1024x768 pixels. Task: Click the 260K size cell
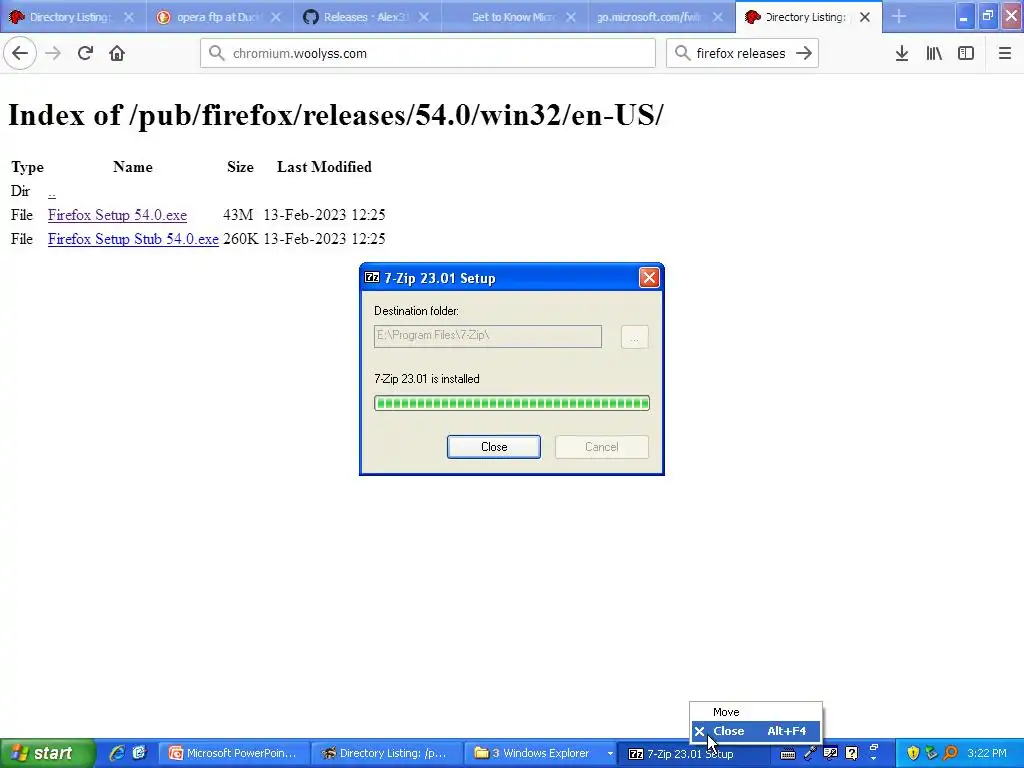[240, 239]
